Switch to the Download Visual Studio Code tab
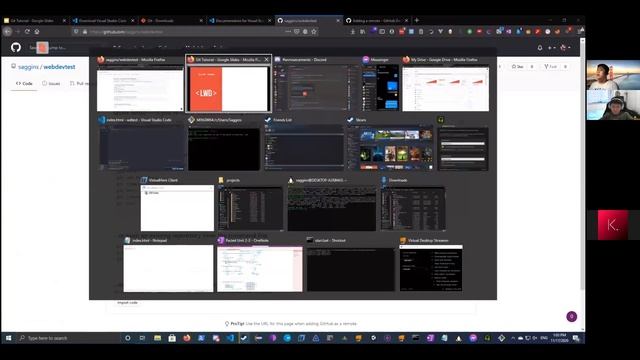The image size is (640, 360). click(103, 20)
